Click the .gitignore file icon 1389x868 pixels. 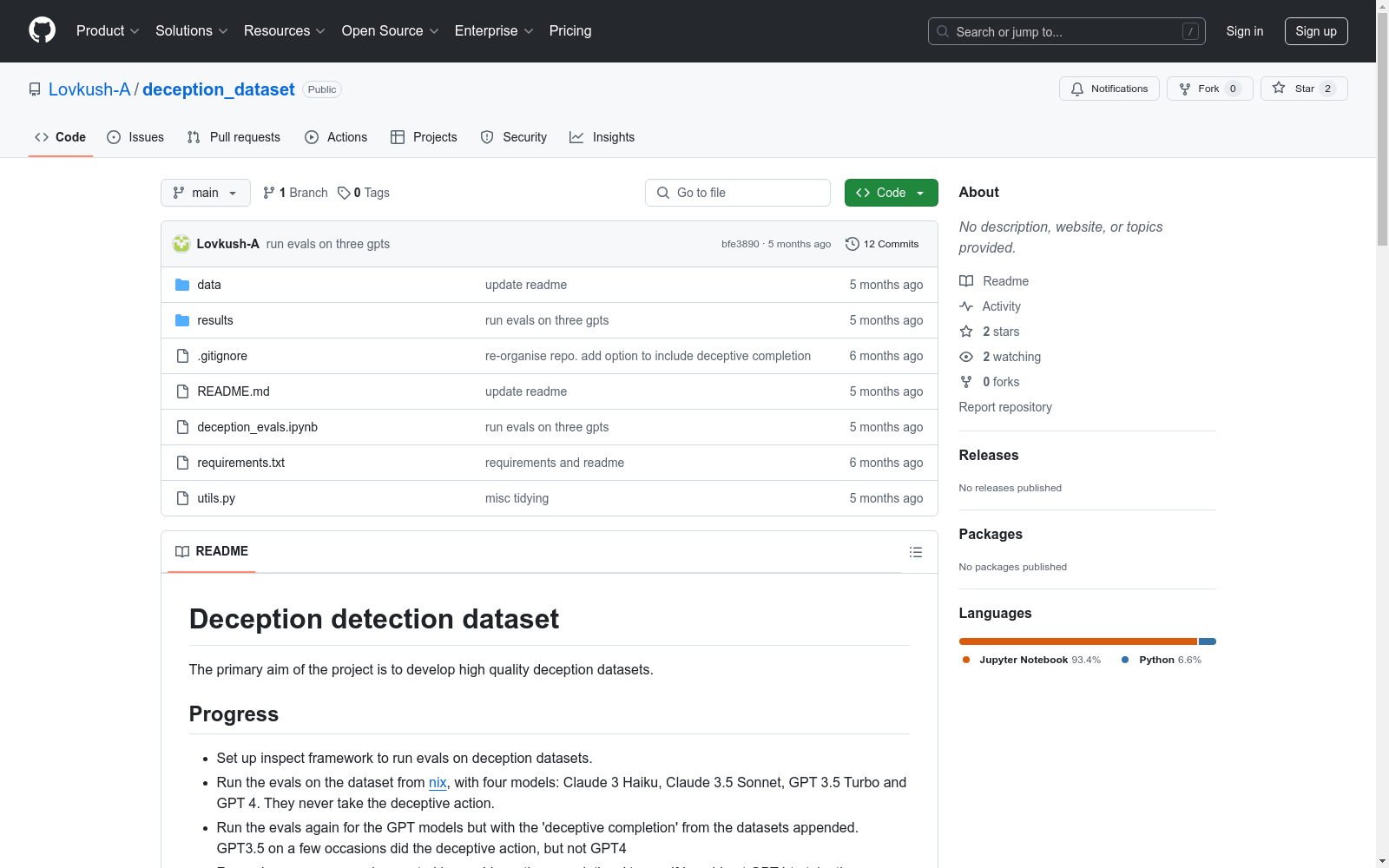coord(182,356)
